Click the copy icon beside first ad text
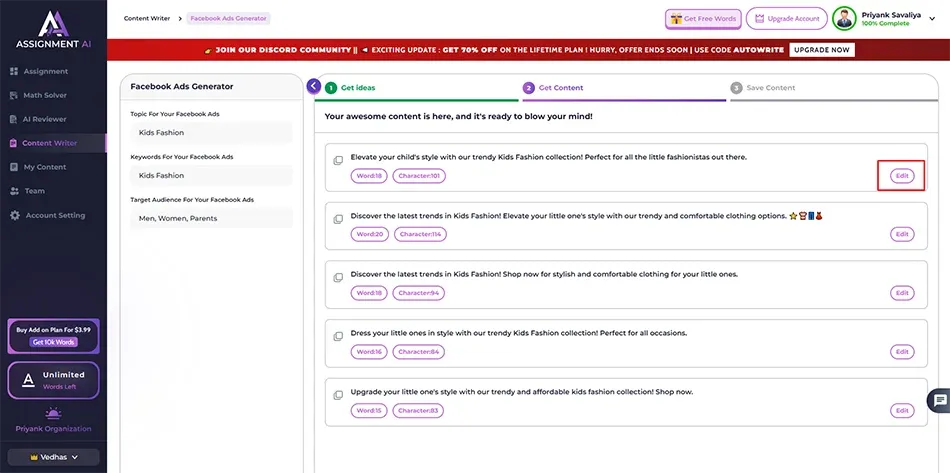The width and height of the screenshot is (950, 473). pos(338,160)
